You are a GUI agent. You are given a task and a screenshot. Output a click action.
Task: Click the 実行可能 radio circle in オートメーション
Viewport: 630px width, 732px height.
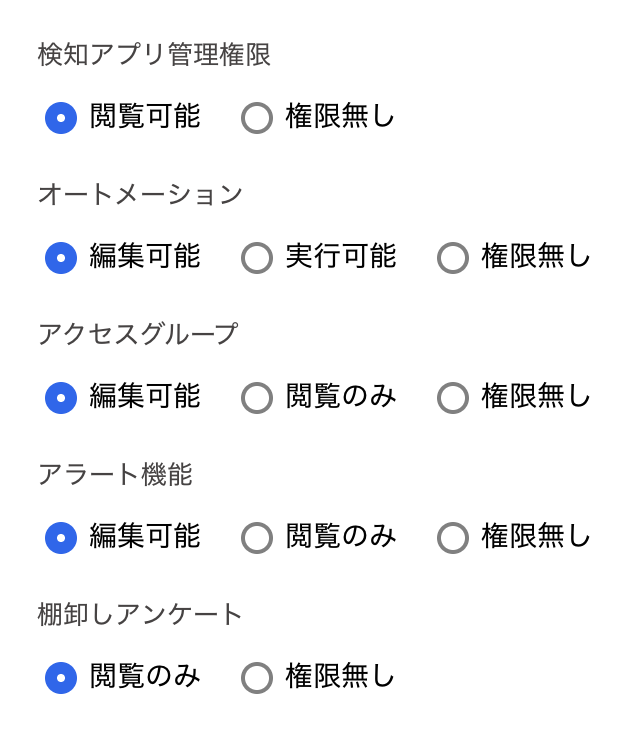(257, 259)
